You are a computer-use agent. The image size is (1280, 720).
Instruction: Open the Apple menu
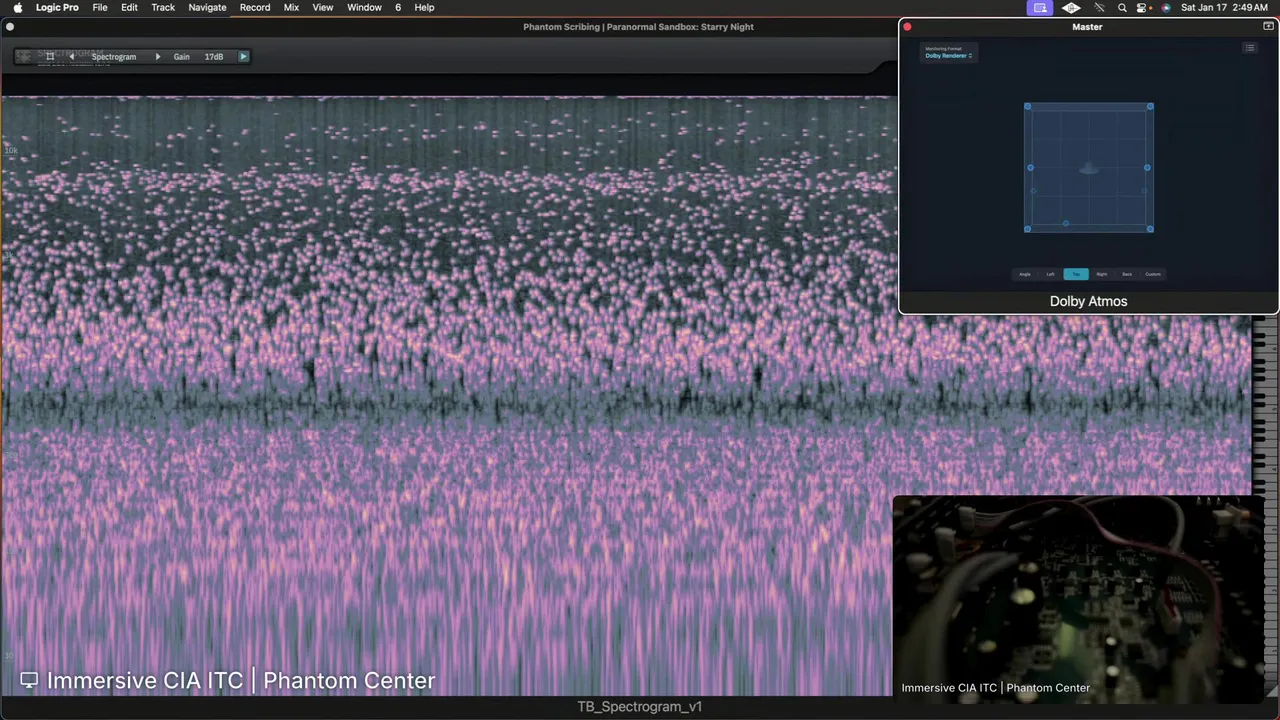pyautogui.click(x=17, y=7)
